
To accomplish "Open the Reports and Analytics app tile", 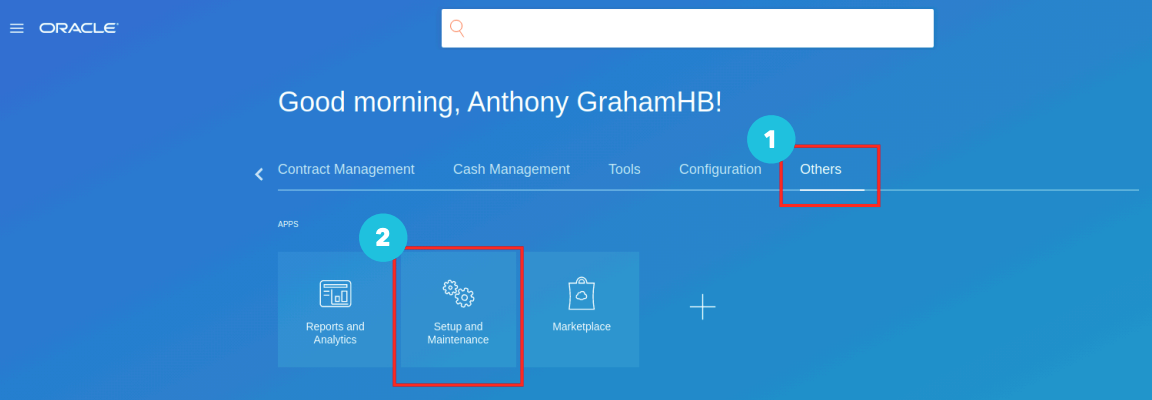I will pos(335,309).
